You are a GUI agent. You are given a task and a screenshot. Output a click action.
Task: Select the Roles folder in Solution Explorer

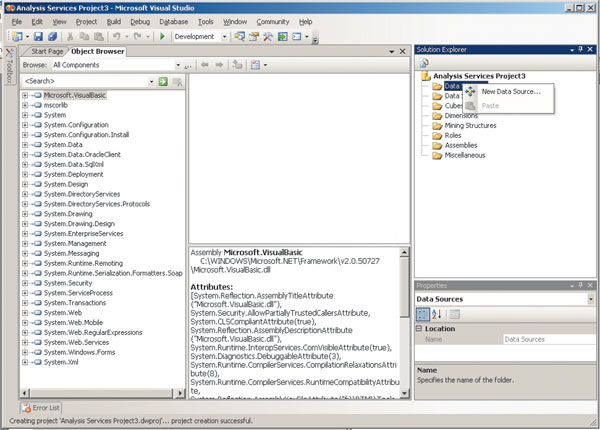point(453,135)
